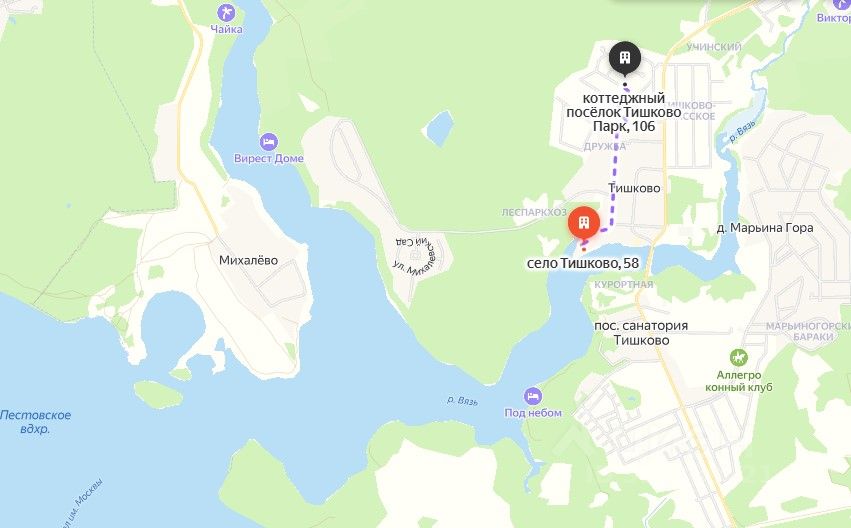Open the Аллегро конный клуб horse icon
This screenshot has height=528, width=851.
(739, 358)
